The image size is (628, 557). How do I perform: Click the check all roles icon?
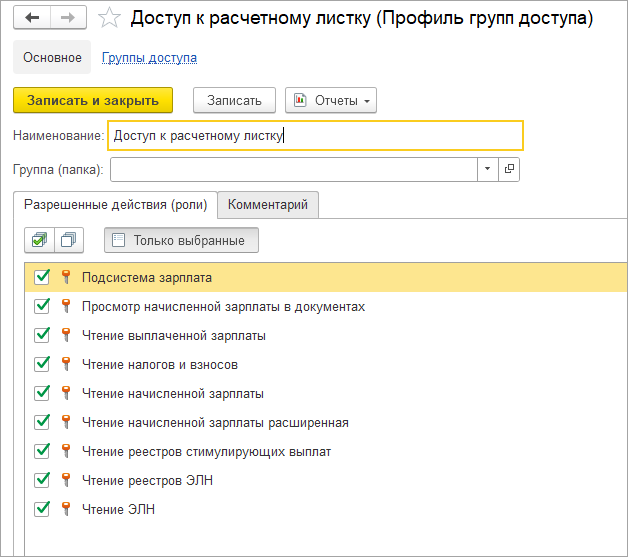pos(38,240)
